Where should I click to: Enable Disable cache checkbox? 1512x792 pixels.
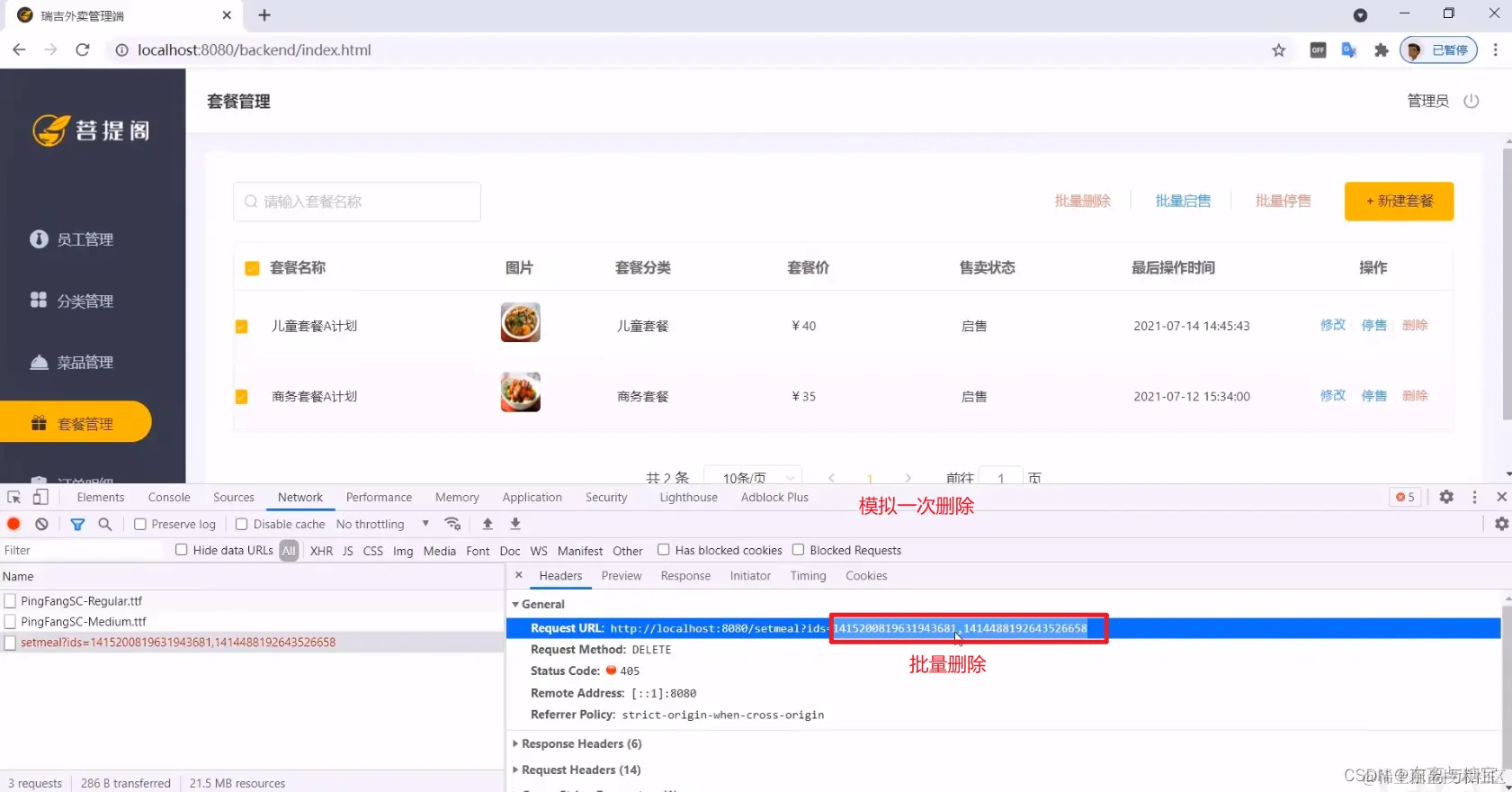tap(241, 524)
